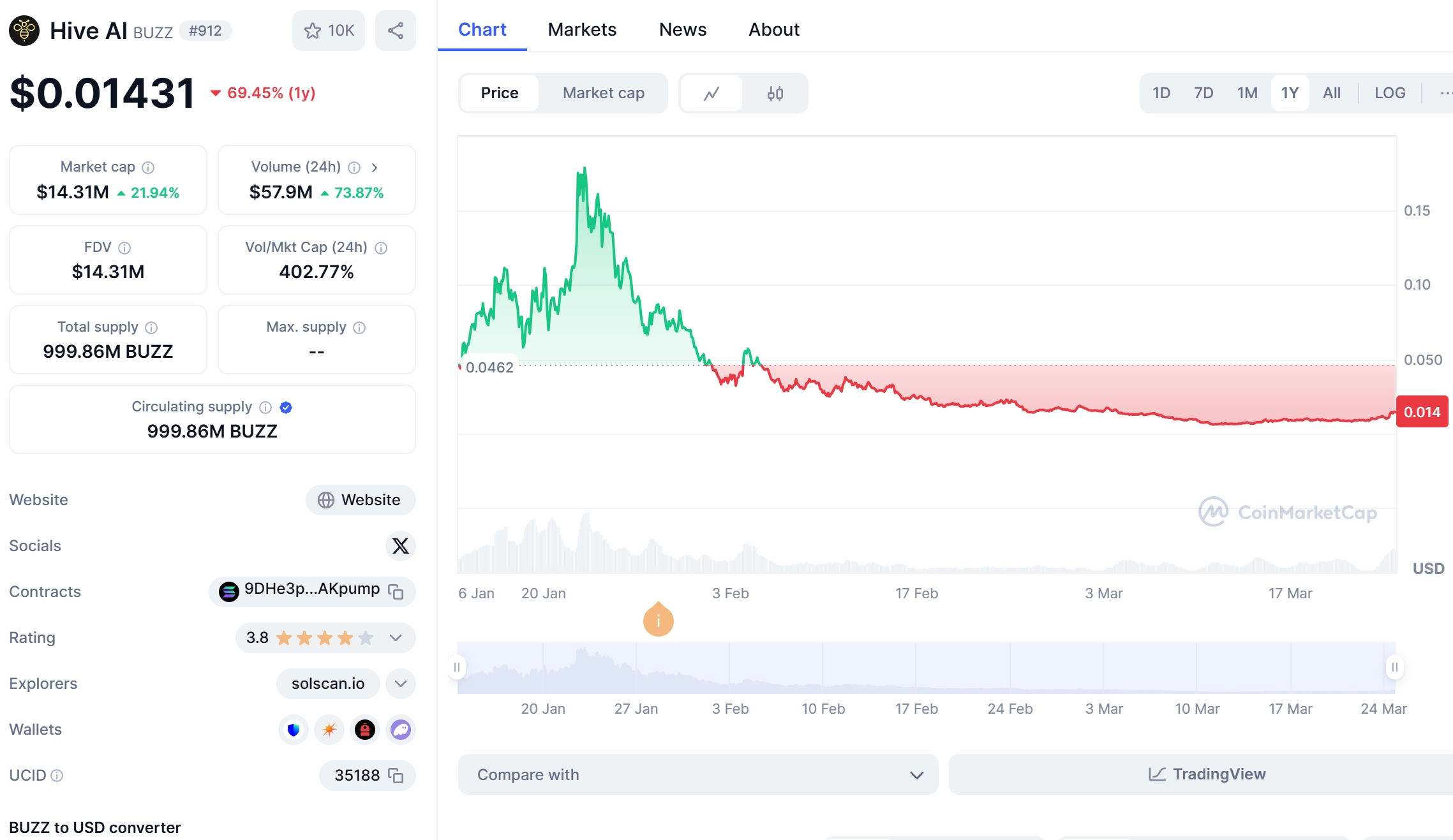Expand the Explorers list chevron

point(401,684)
